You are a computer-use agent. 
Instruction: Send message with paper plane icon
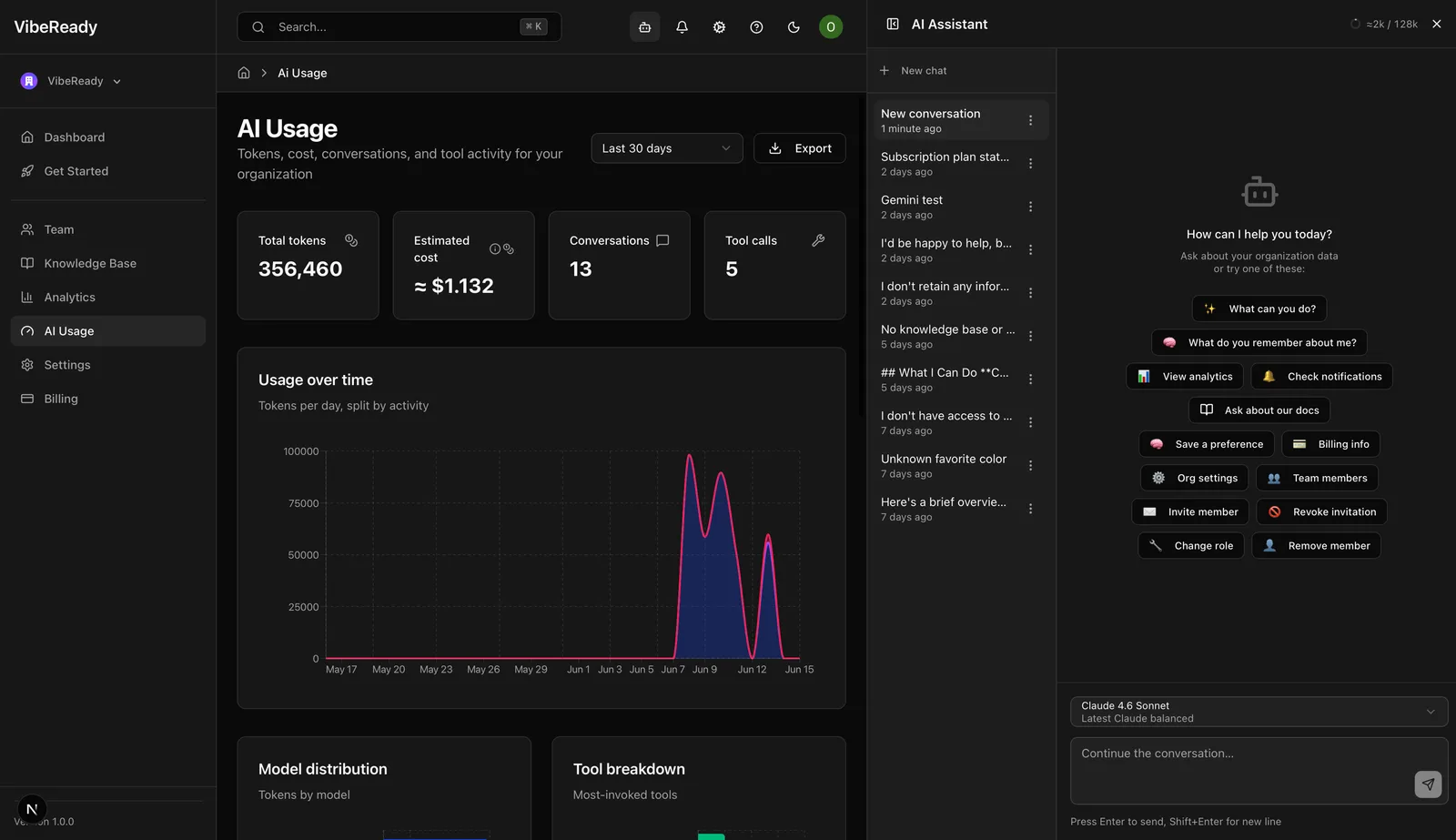pyautogui.click(x=1428, y=784)
